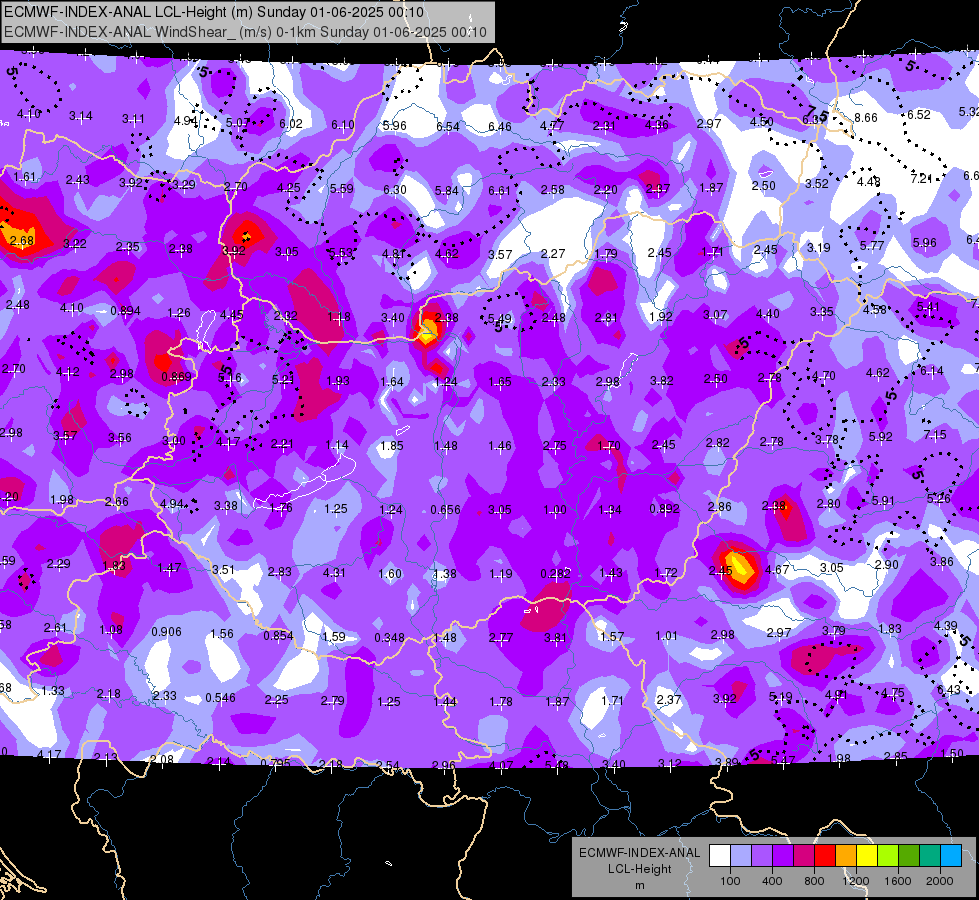Click the legend scale label 100
979x900 pixels.
point(730,881)
